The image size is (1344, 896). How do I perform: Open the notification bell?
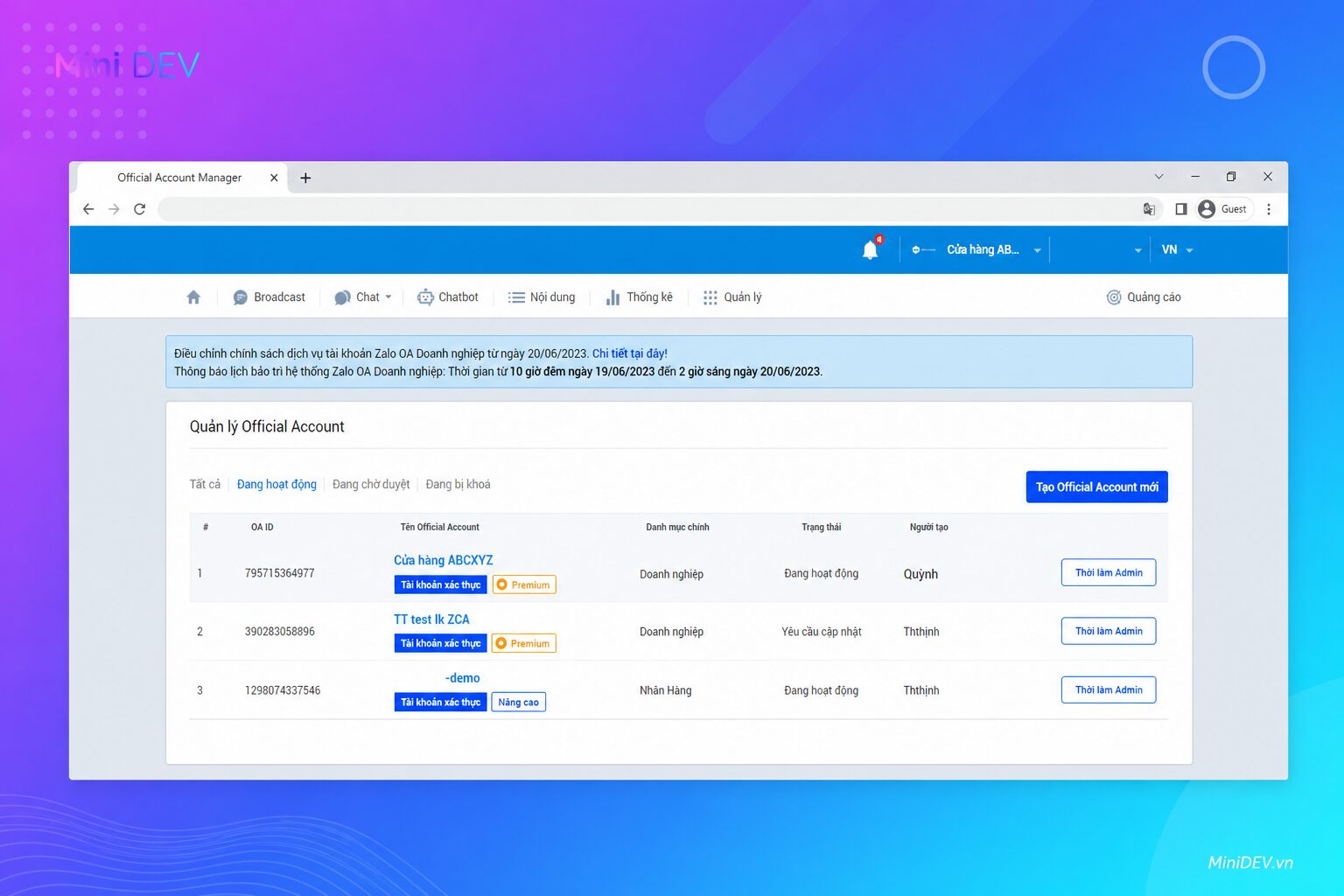pos(871,249)
